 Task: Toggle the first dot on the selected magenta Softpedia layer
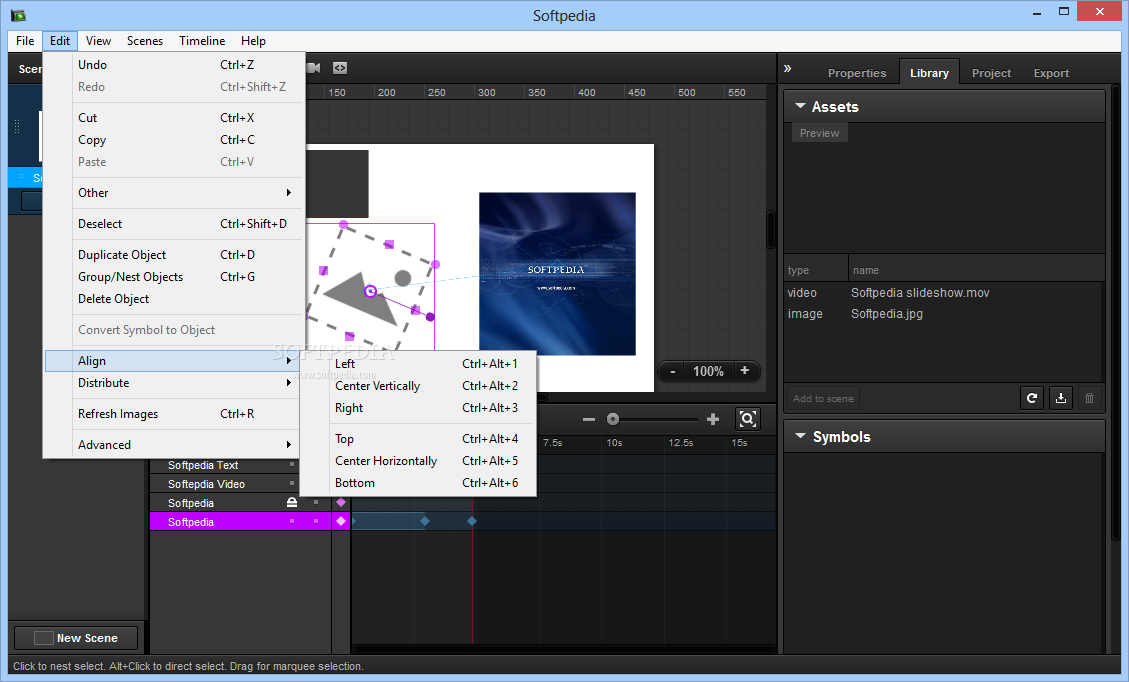coord(292,521)
